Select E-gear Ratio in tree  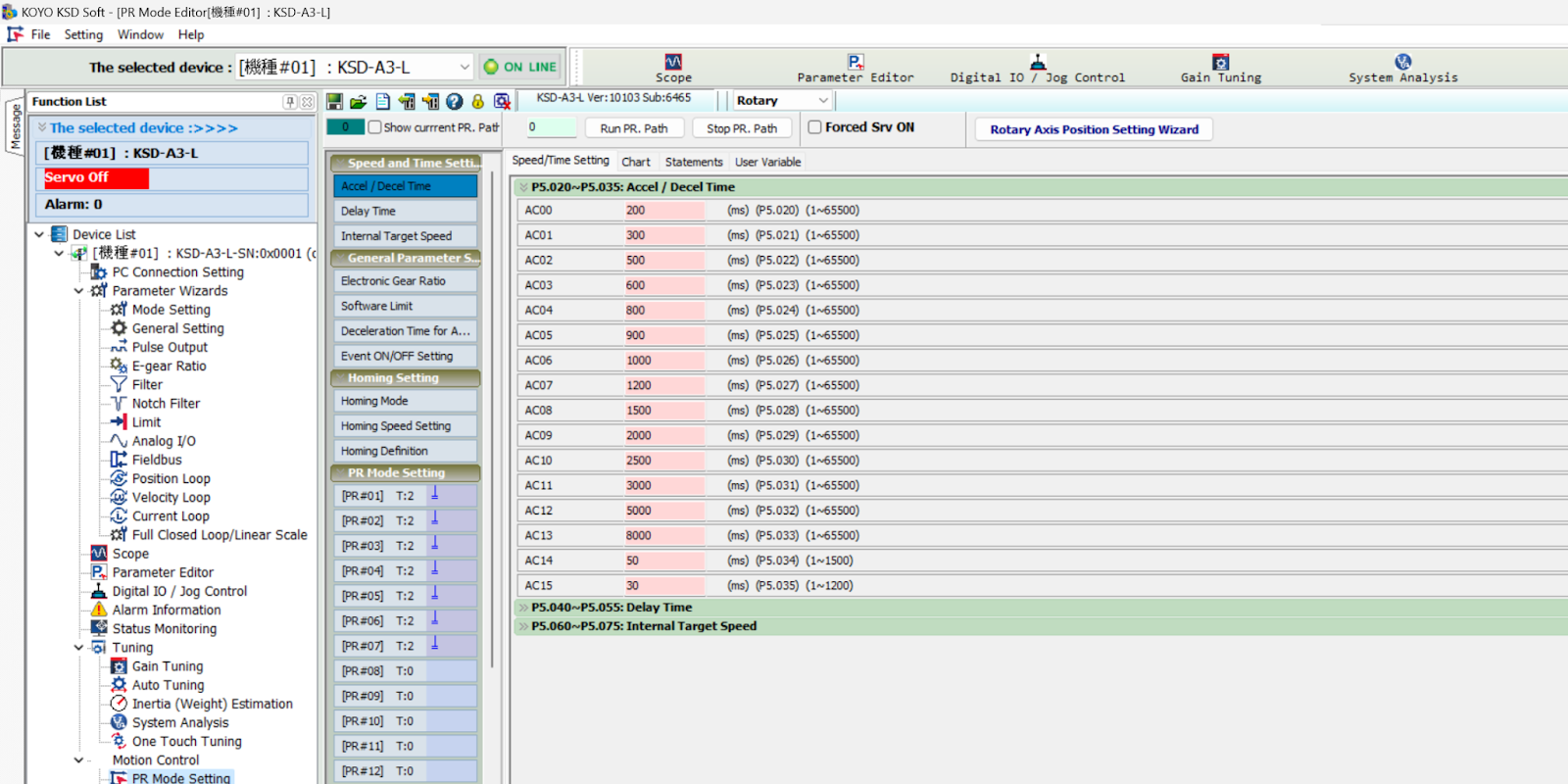tap(169, 366)
